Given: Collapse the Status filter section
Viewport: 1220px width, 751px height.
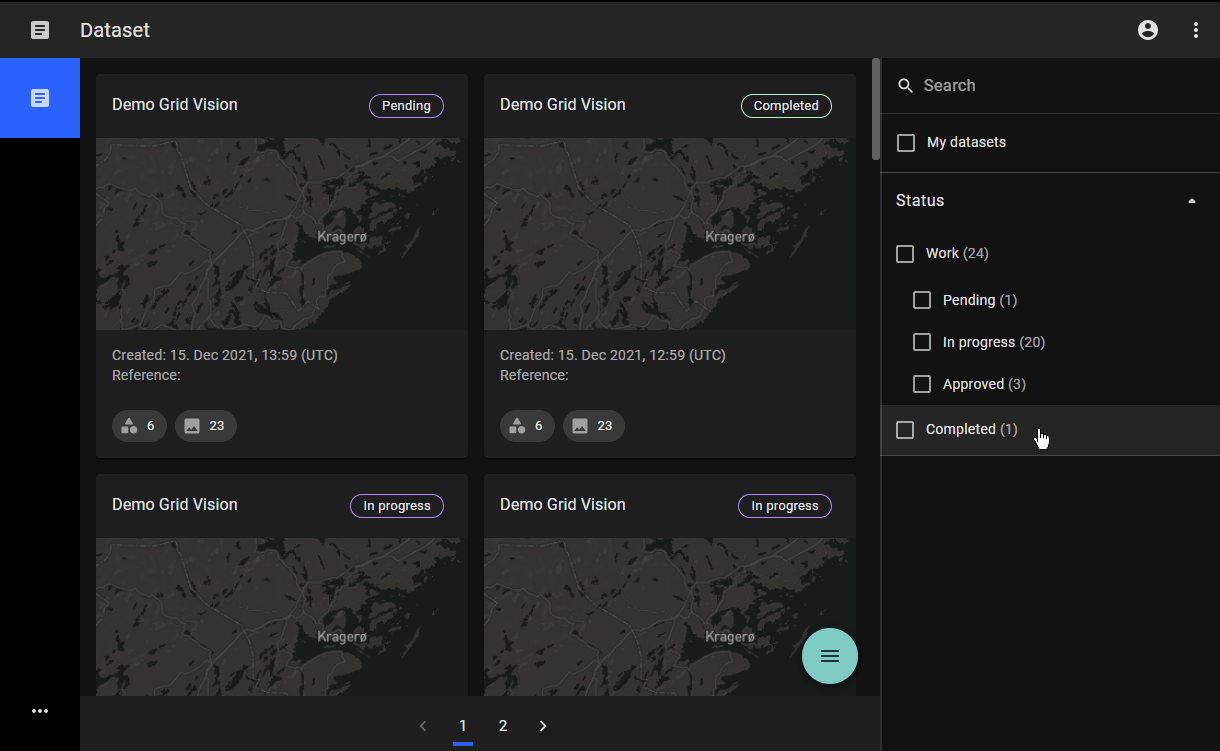Looking at the screenshot, I should (x=1191, y=201).
